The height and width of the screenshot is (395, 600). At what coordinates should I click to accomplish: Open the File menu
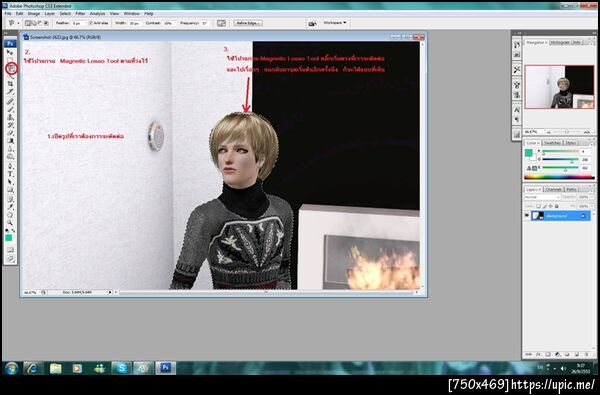8,13
